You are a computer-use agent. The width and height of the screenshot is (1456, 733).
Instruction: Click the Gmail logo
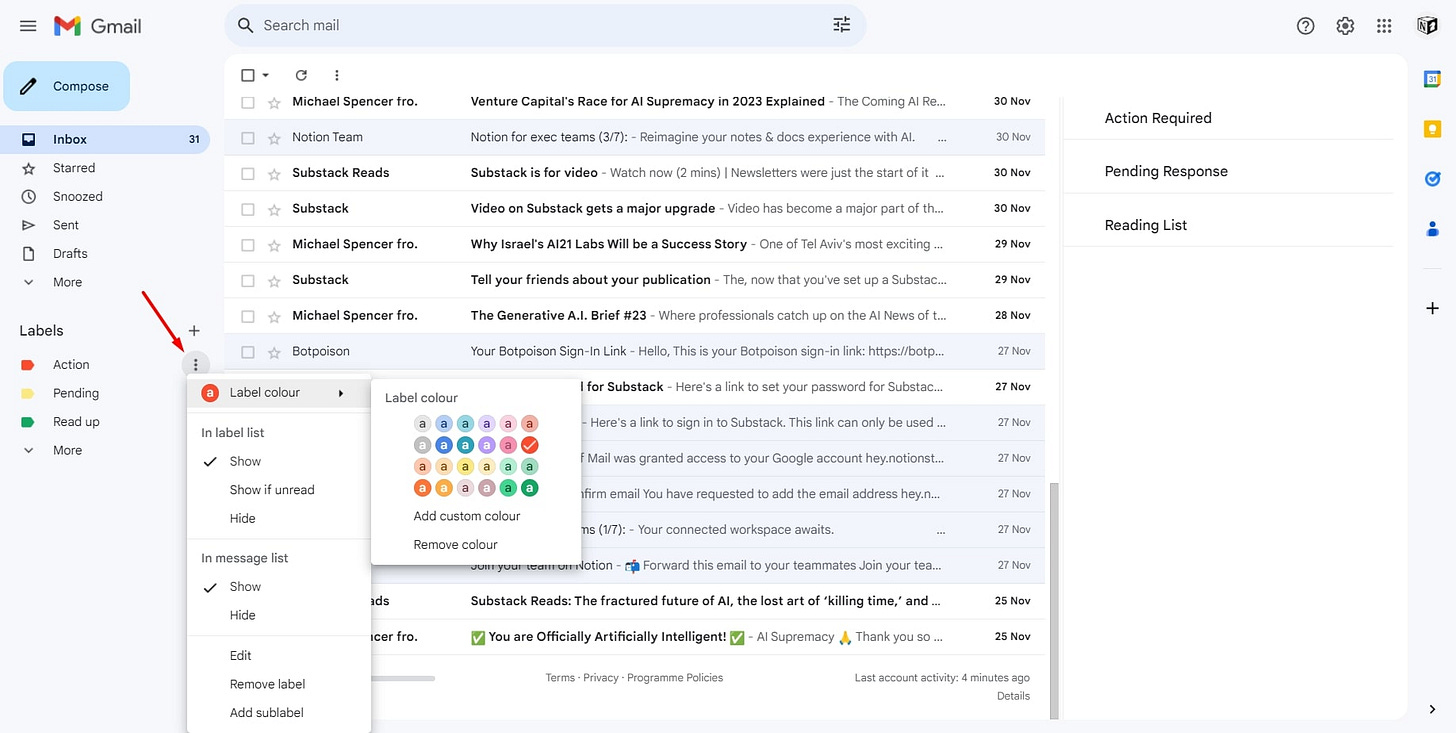97,26
